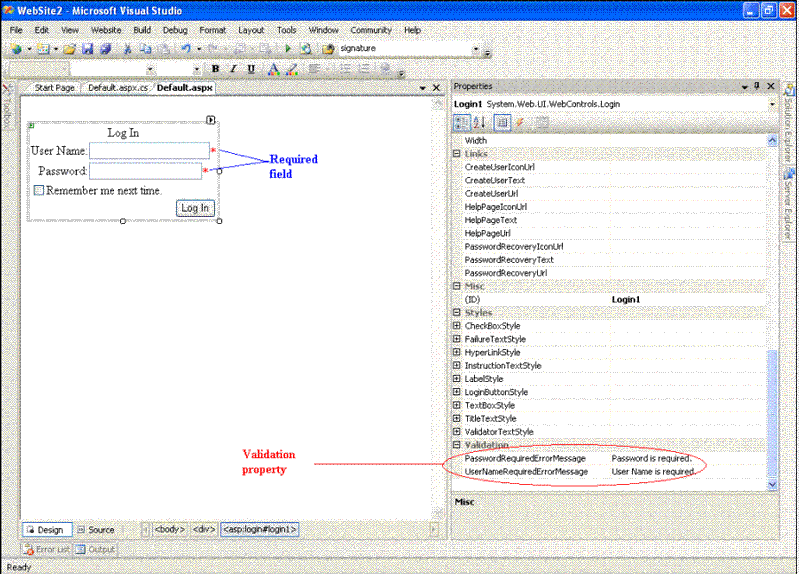Select the <asp:login#login1> tag
The image size is (800, 574).
point(260,530)
